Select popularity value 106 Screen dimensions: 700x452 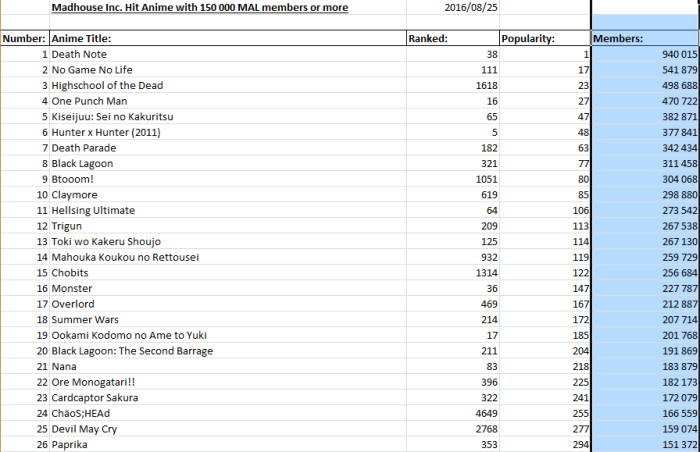pyautogui.click(x=545, y=210)
